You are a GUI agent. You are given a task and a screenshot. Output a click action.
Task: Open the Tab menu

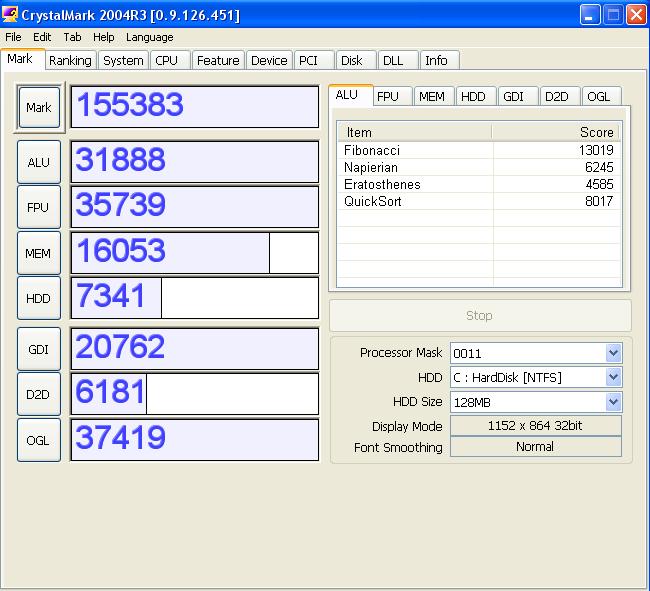[x=72, y=37]
